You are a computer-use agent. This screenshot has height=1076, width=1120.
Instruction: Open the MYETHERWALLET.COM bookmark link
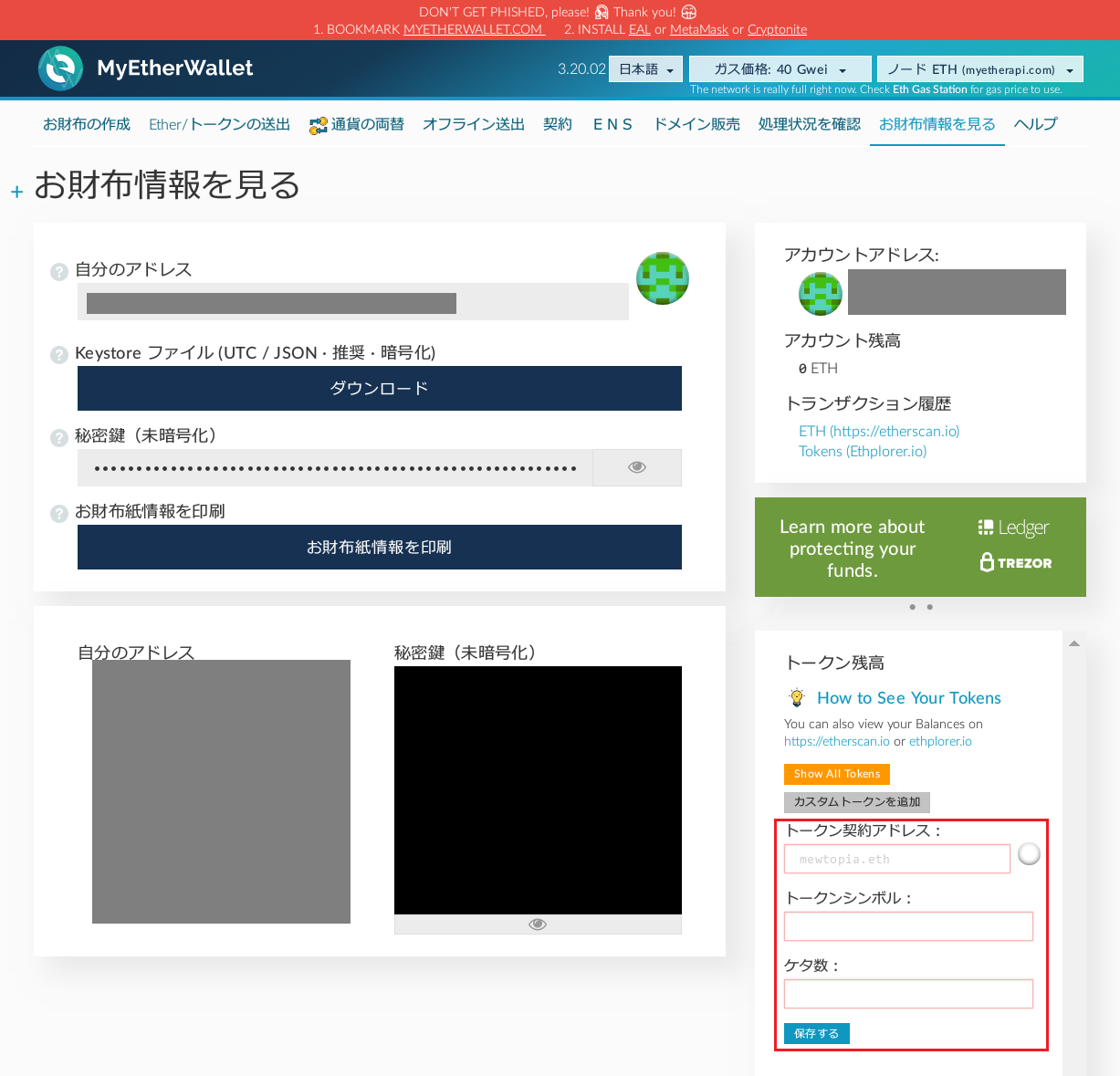[x=473, y=29]
